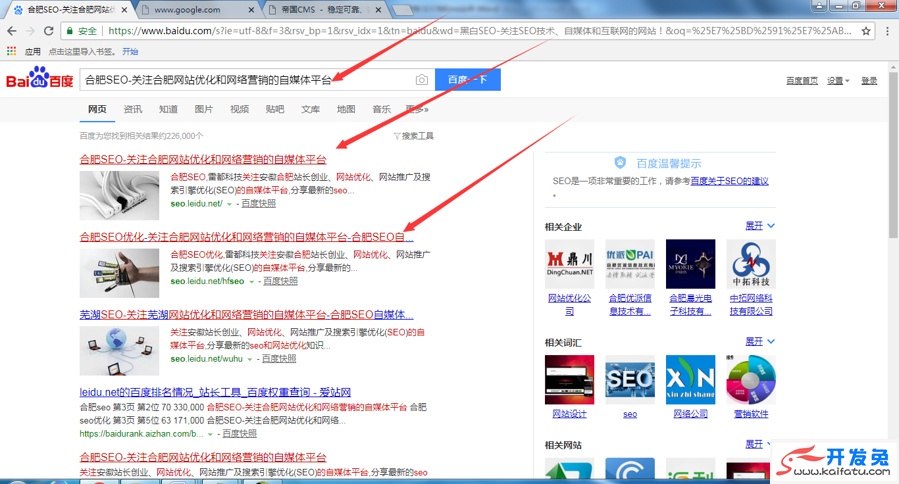Open dropdown arrow next to seo.leidu.net/wuhu

[250, 359]
